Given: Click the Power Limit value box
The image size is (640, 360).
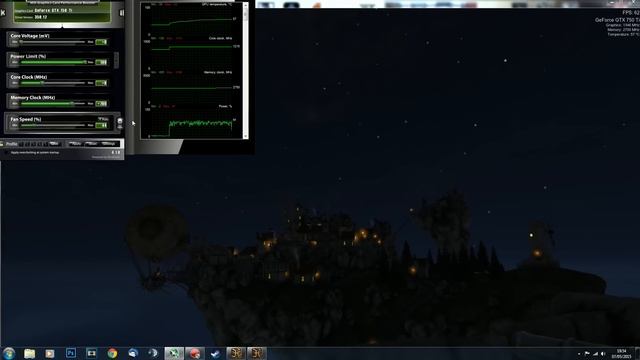Looking at the screenshot, I should (101, 62).
